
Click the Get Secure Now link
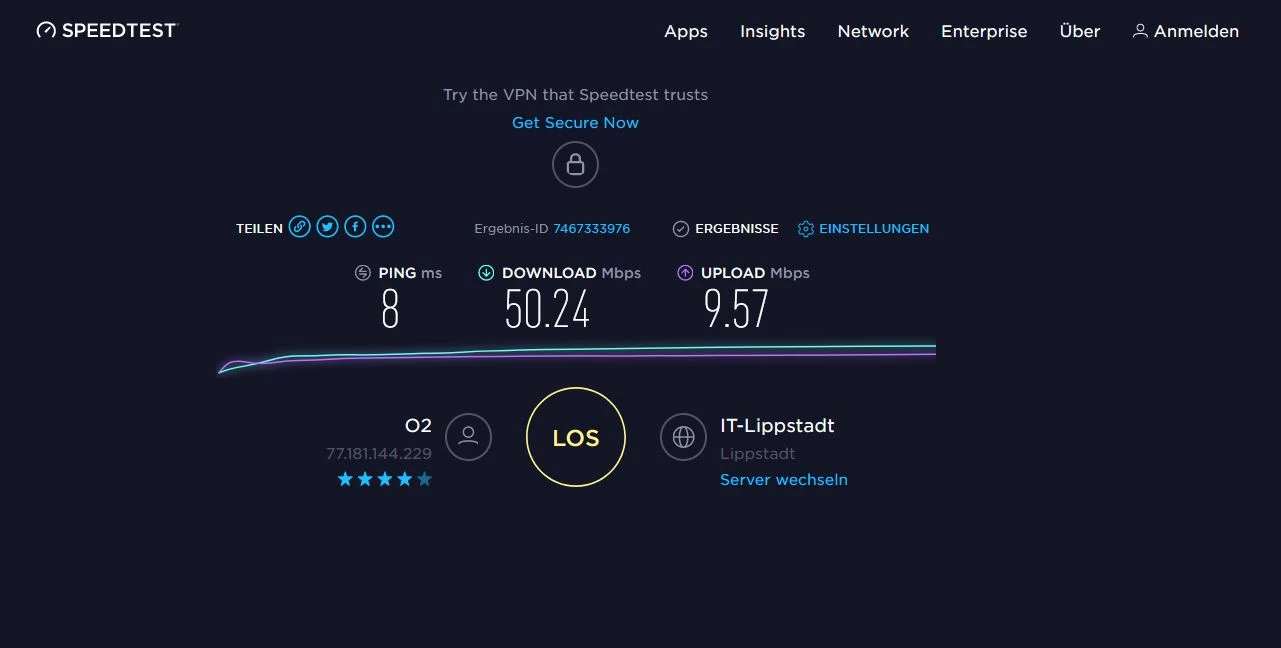click(x=575, y=122)
